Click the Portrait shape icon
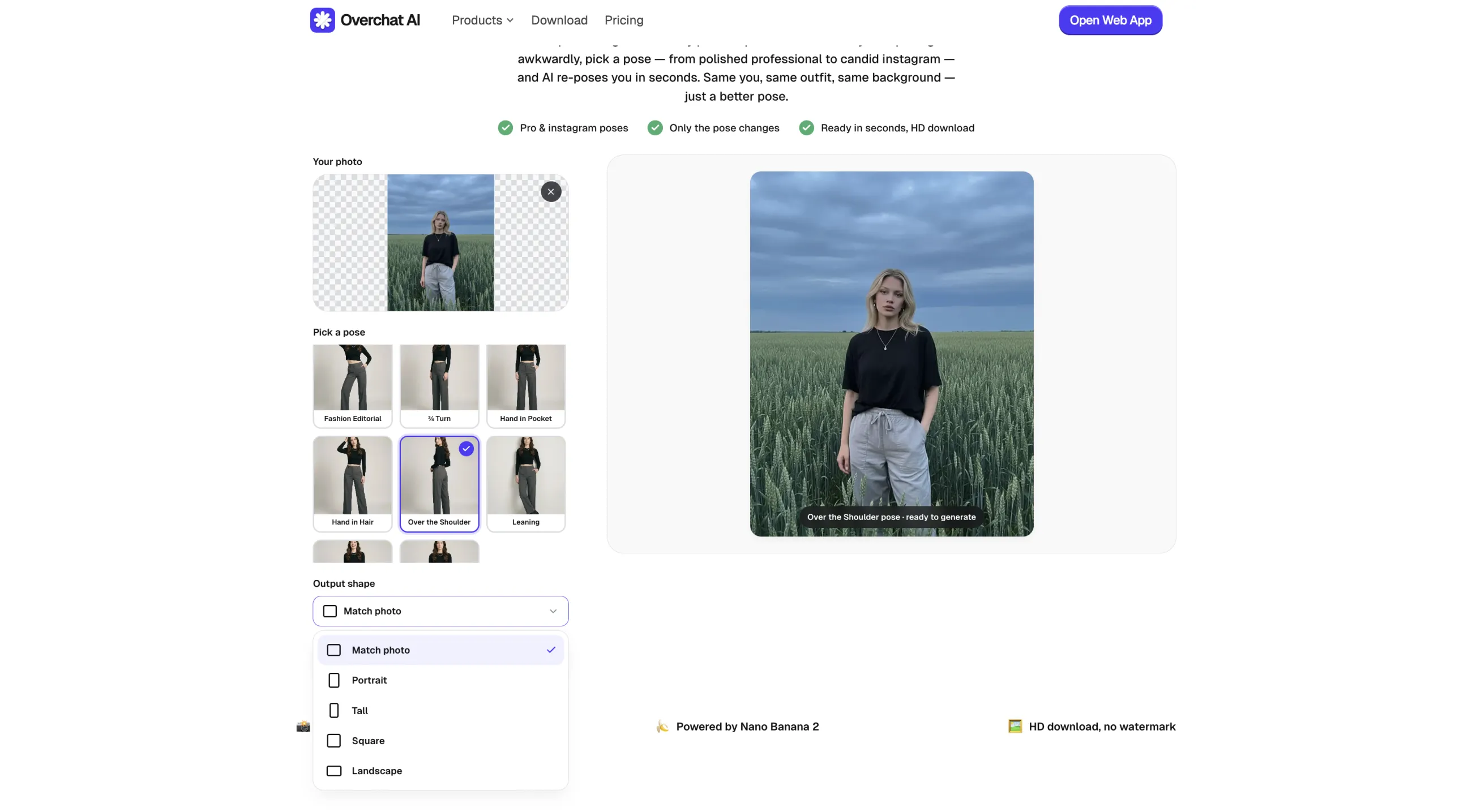The image size is (1472, 812). [333, 680]
